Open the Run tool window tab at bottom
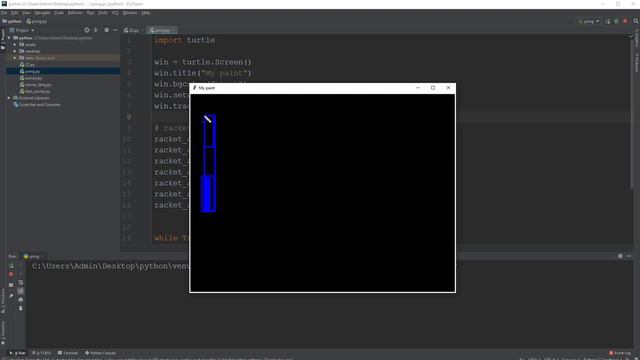 pos(17,353)
